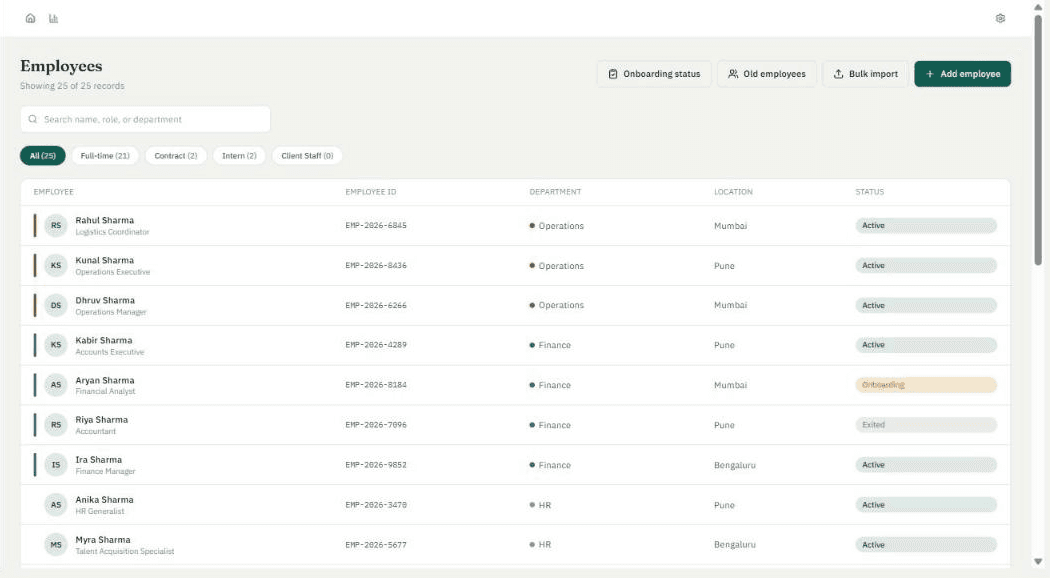Focus the employee search field
Viewport: 1050px width, 578px height.
click(145, 119)
